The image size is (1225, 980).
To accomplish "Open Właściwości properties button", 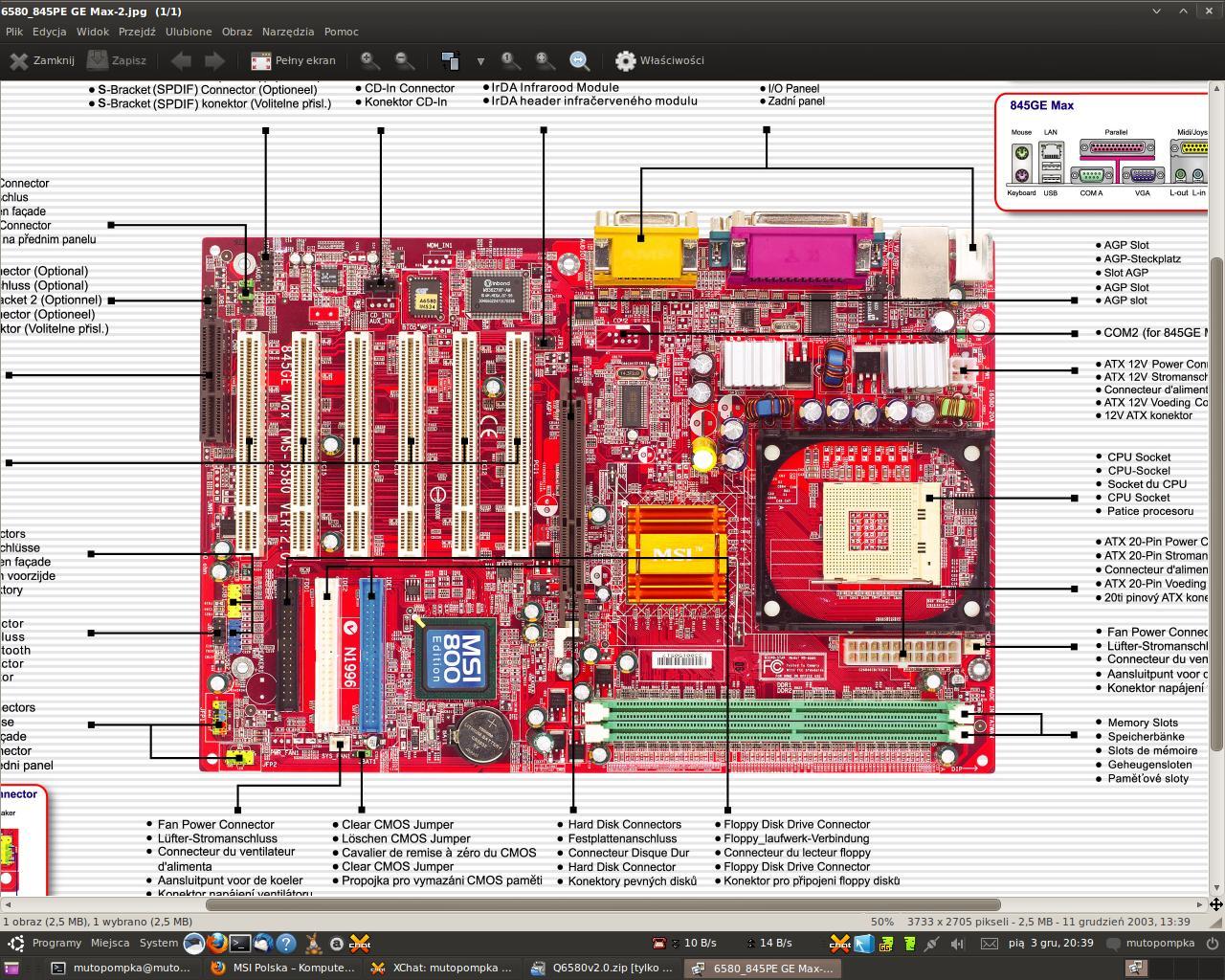I will (659, 60).
